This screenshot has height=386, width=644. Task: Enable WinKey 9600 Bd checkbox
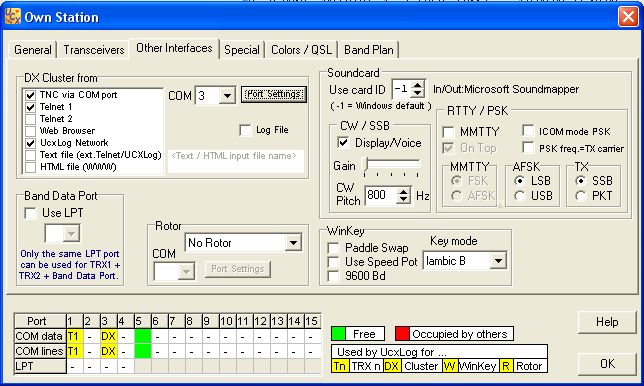333,276
